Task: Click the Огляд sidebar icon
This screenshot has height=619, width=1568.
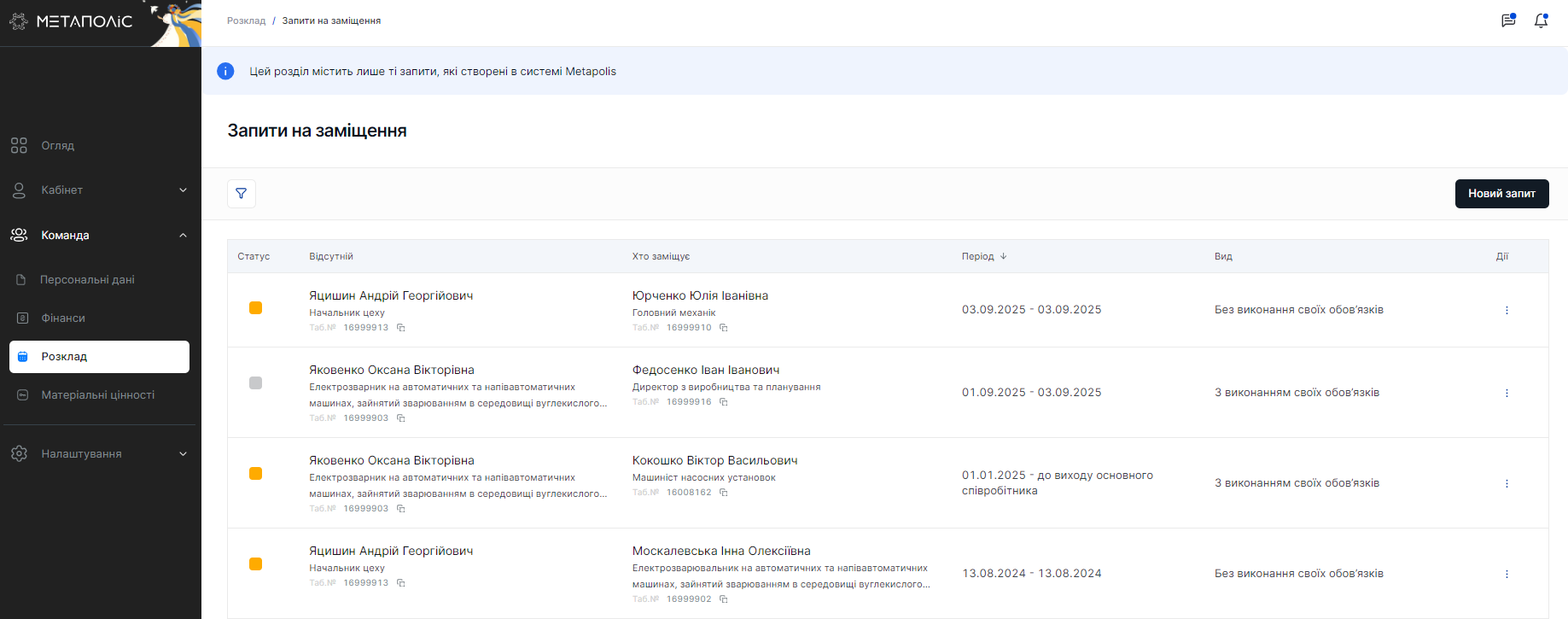Action: [x=19, y=145]
